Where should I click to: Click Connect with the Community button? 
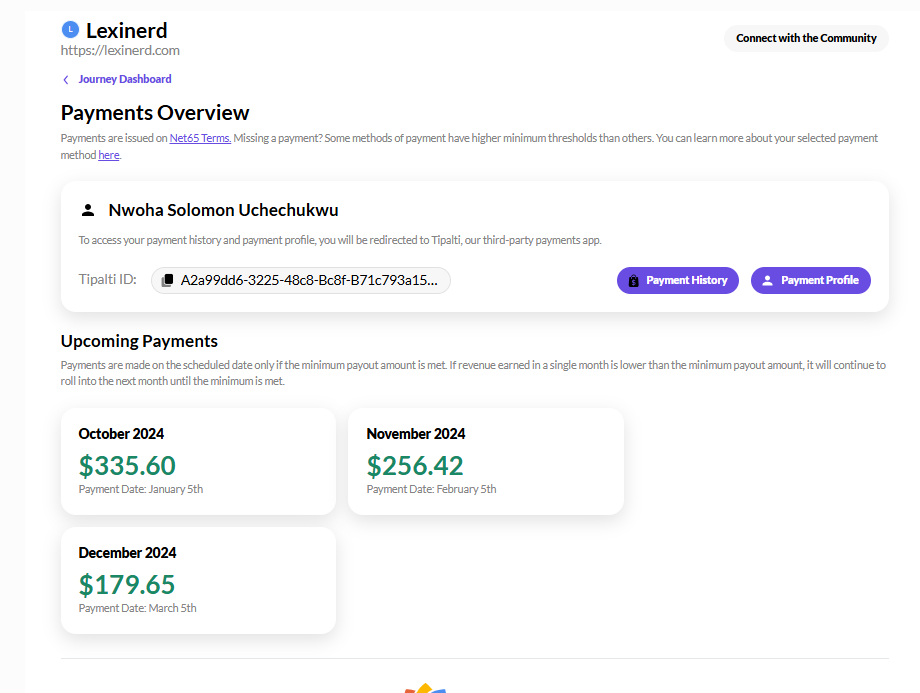click(x=806, y=38)
